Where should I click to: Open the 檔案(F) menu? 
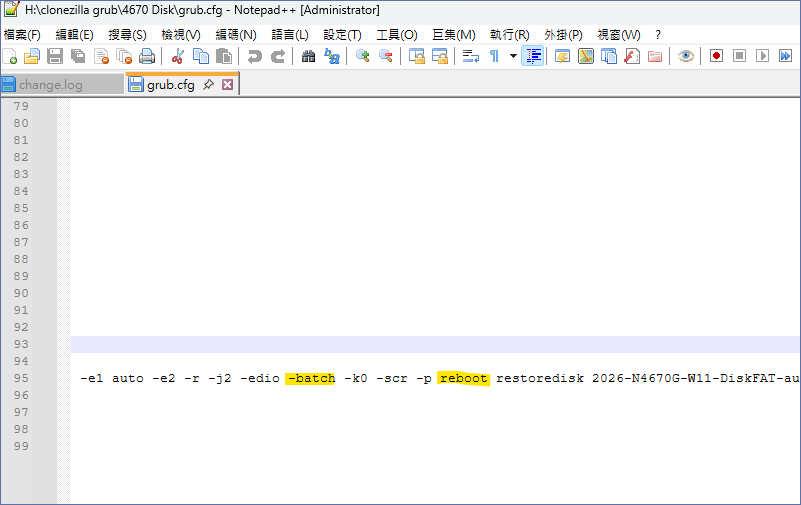(22, 35)
